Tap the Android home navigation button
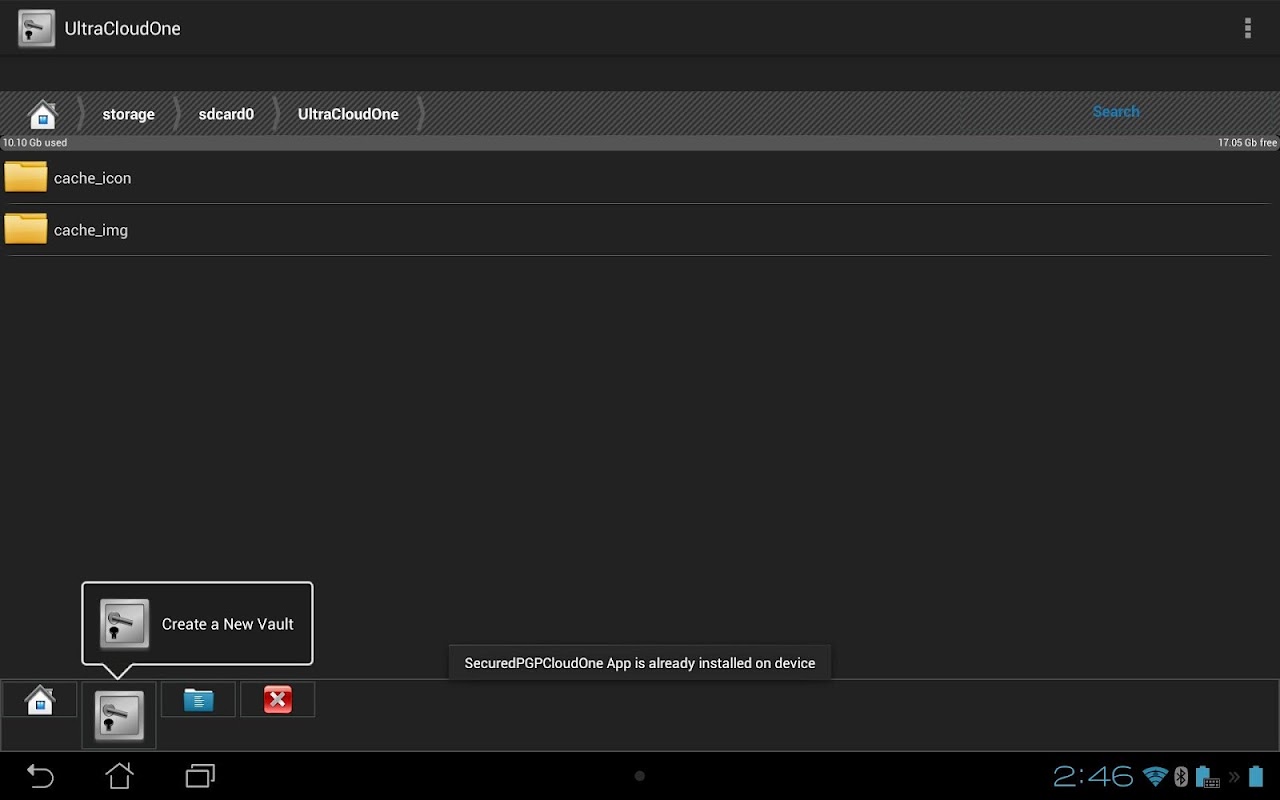Screen dimensions: 1280x800 click(120, 776)
